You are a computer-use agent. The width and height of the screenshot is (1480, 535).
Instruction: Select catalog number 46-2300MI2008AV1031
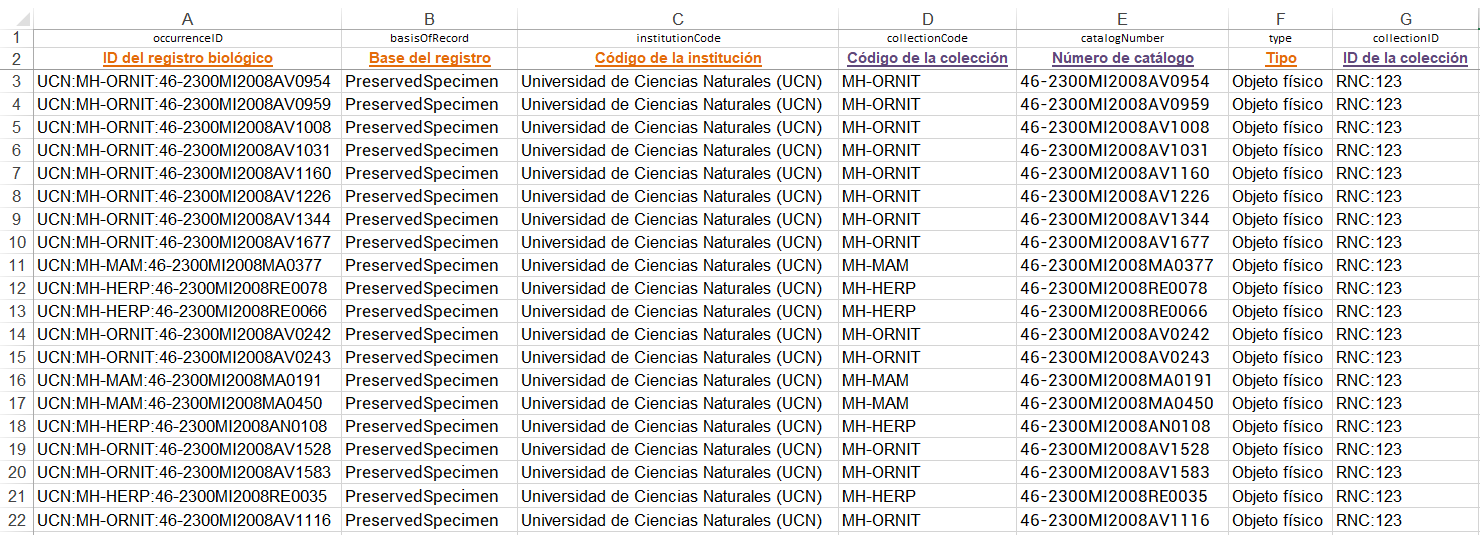tap(1122, 150)
